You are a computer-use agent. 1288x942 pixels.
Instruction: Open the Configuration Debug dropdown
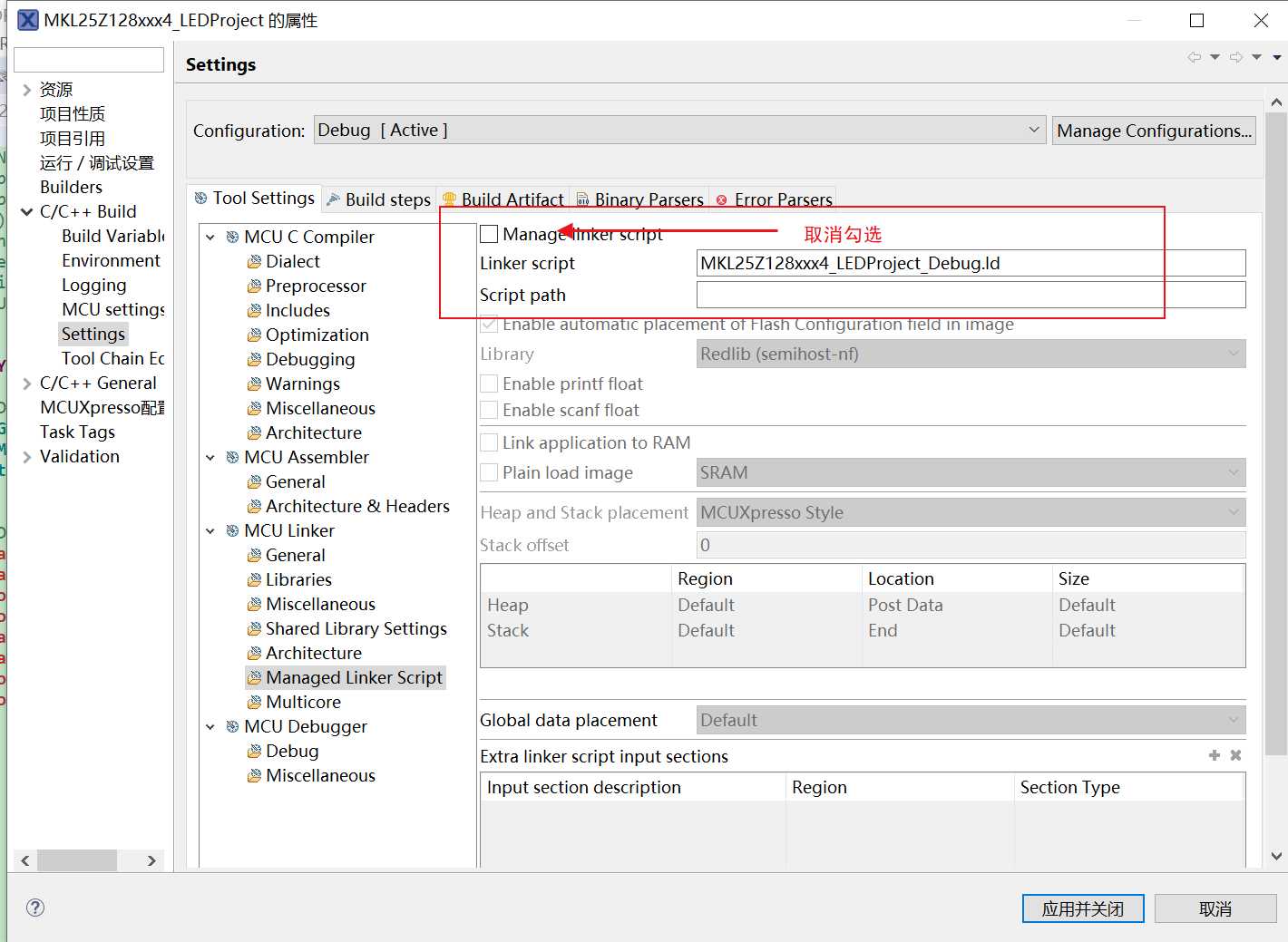click(679, 131)
